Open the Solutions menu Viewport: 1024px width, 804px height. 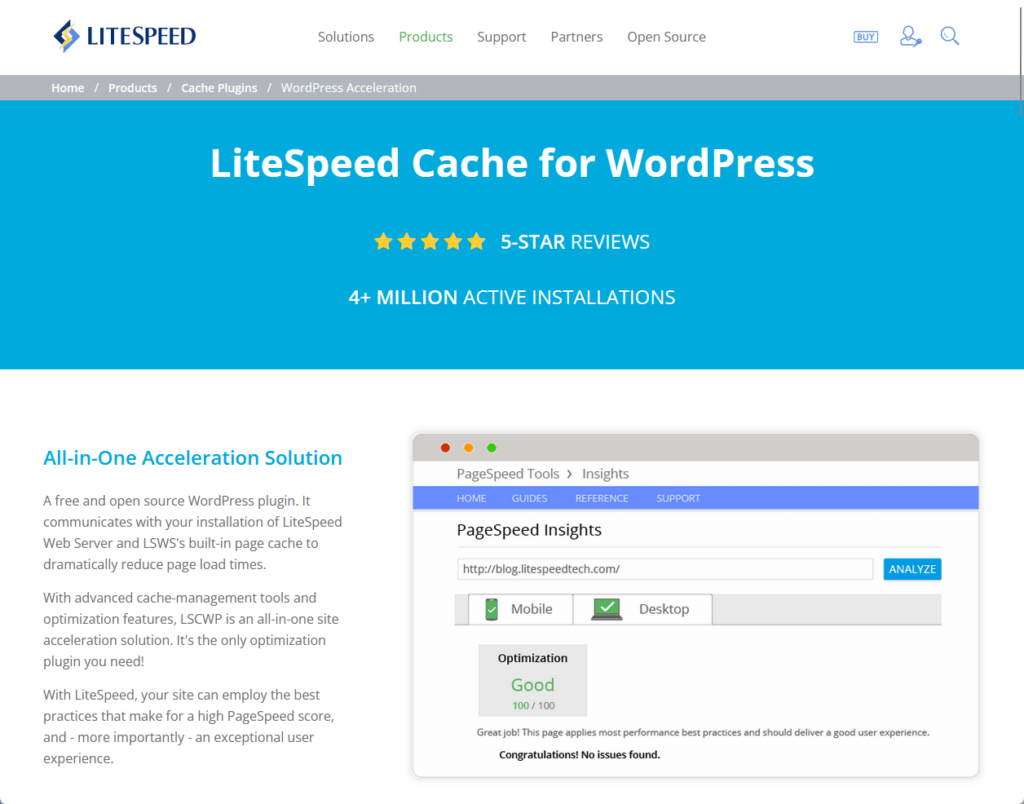coord(345,37)
